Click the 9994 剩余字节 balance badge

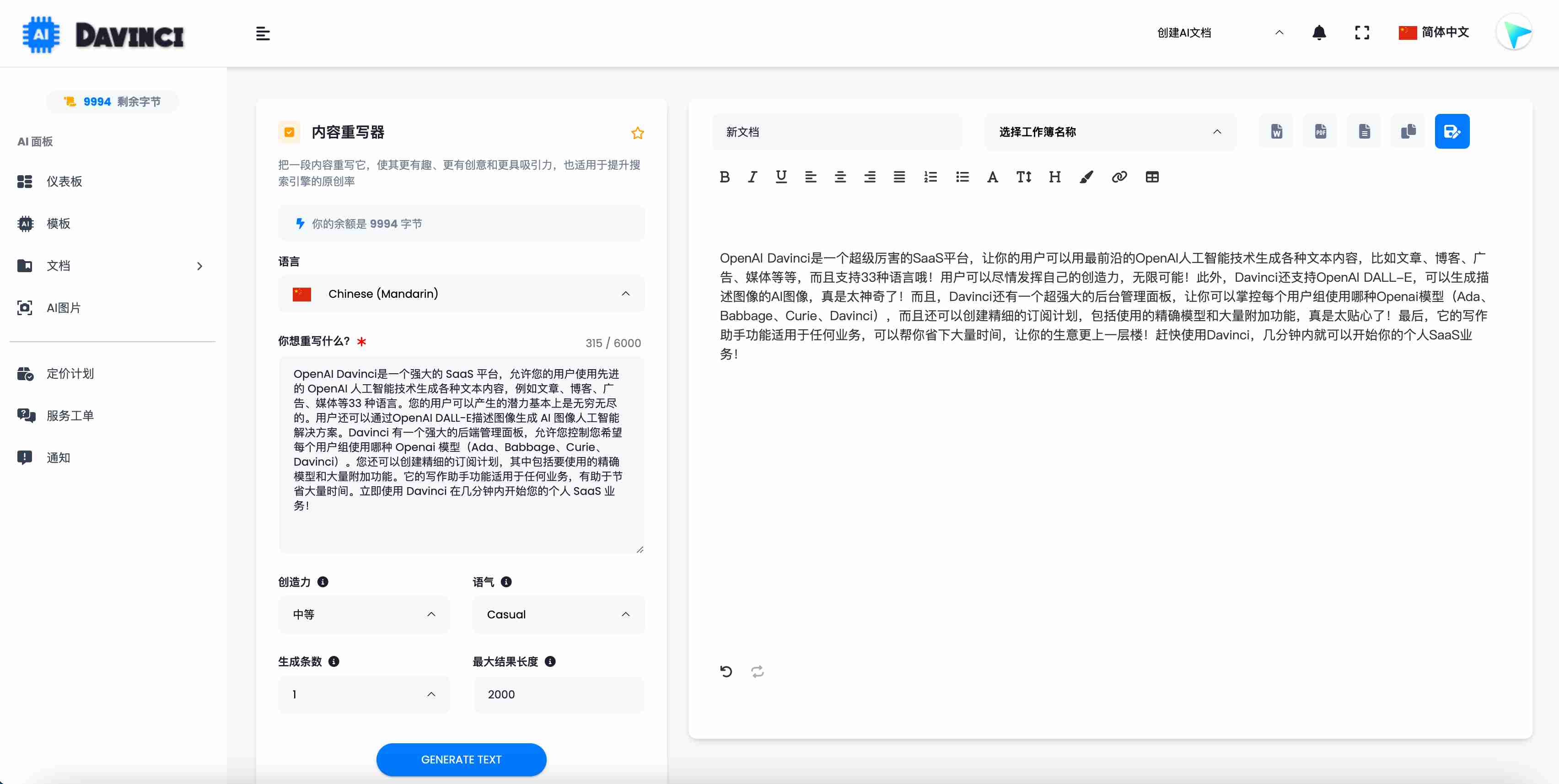[113, 102]
